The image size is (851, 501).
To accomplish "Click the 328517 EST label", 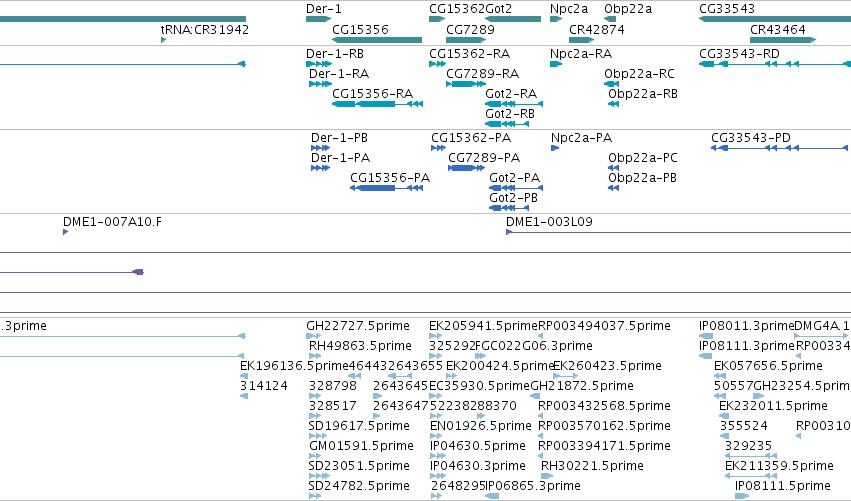I will (333, 406).
